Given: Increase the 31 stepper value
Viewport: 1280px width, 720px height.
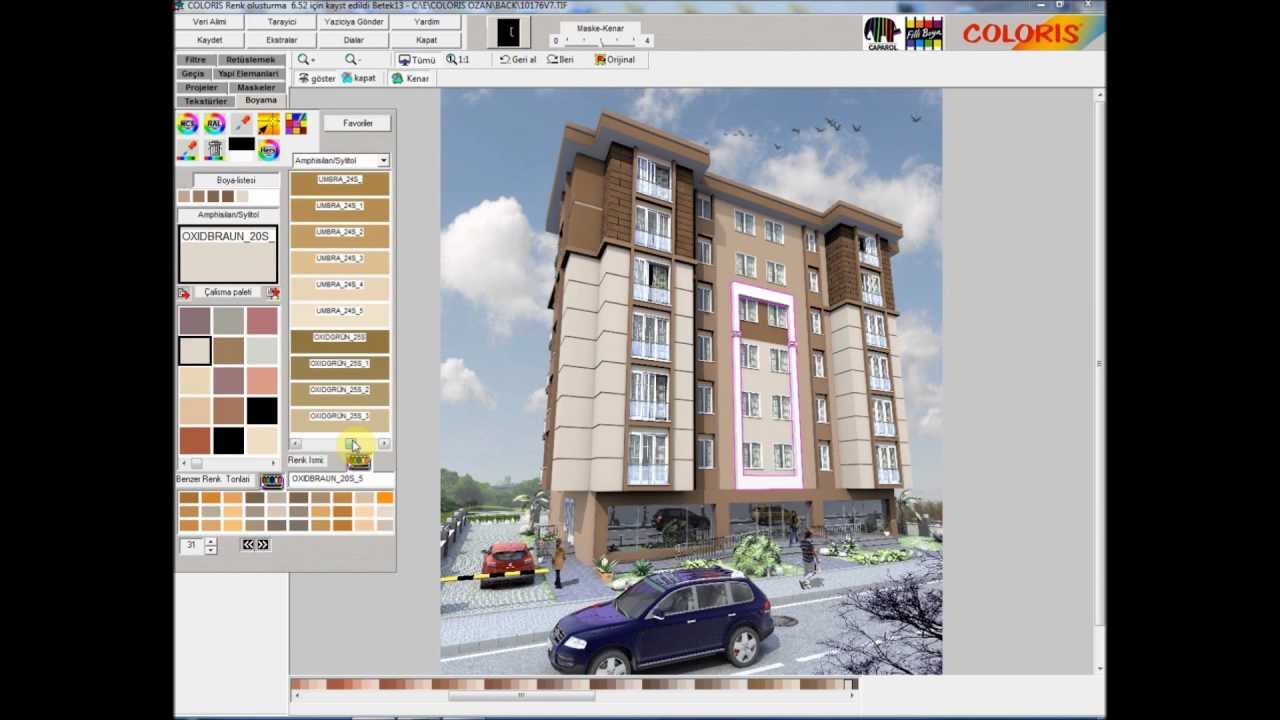Looking at the screenshot, I should (x=210, y=541).
